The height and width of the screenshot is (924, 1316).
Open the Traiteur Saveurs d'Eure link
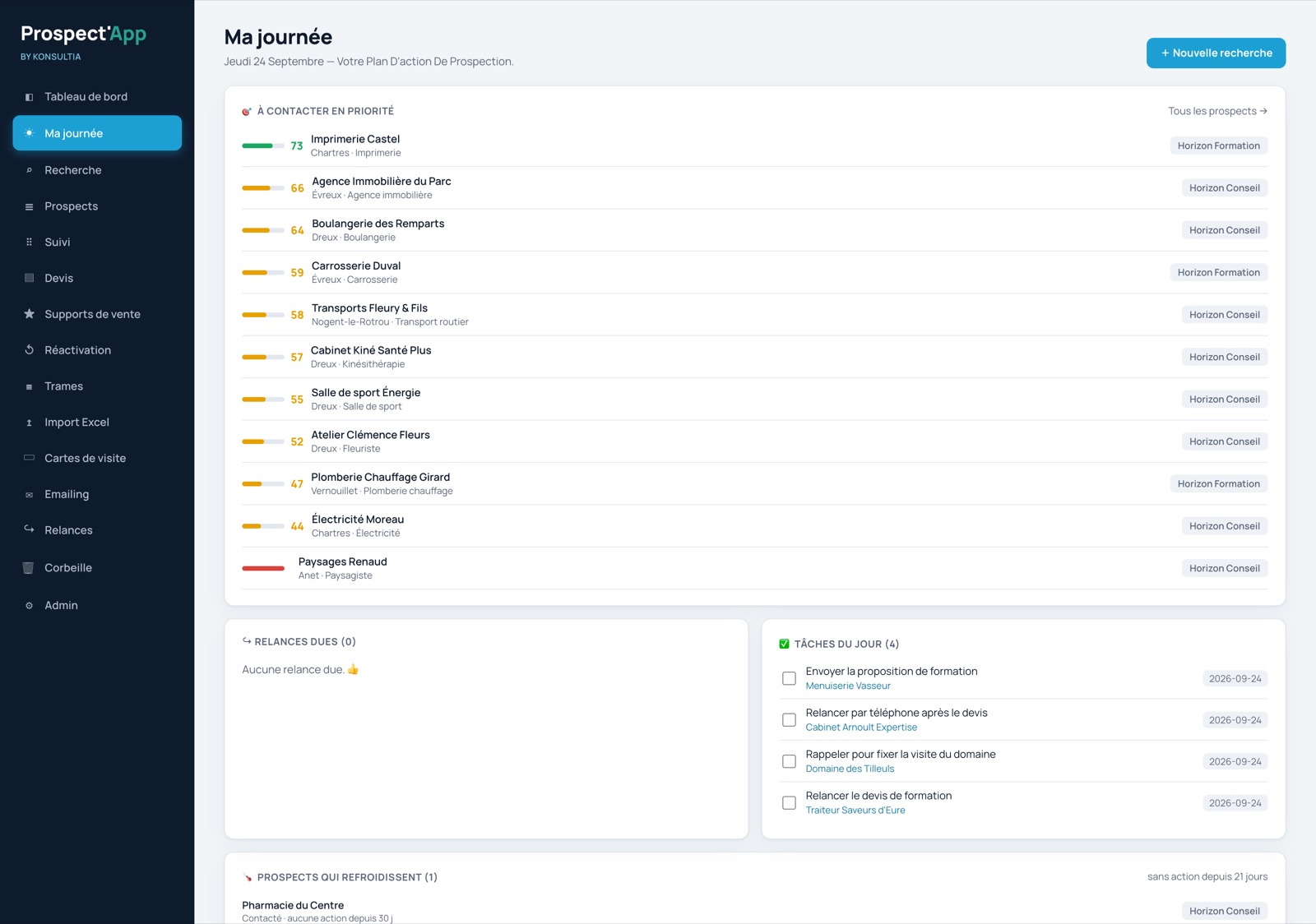click(x=855, y=811)
